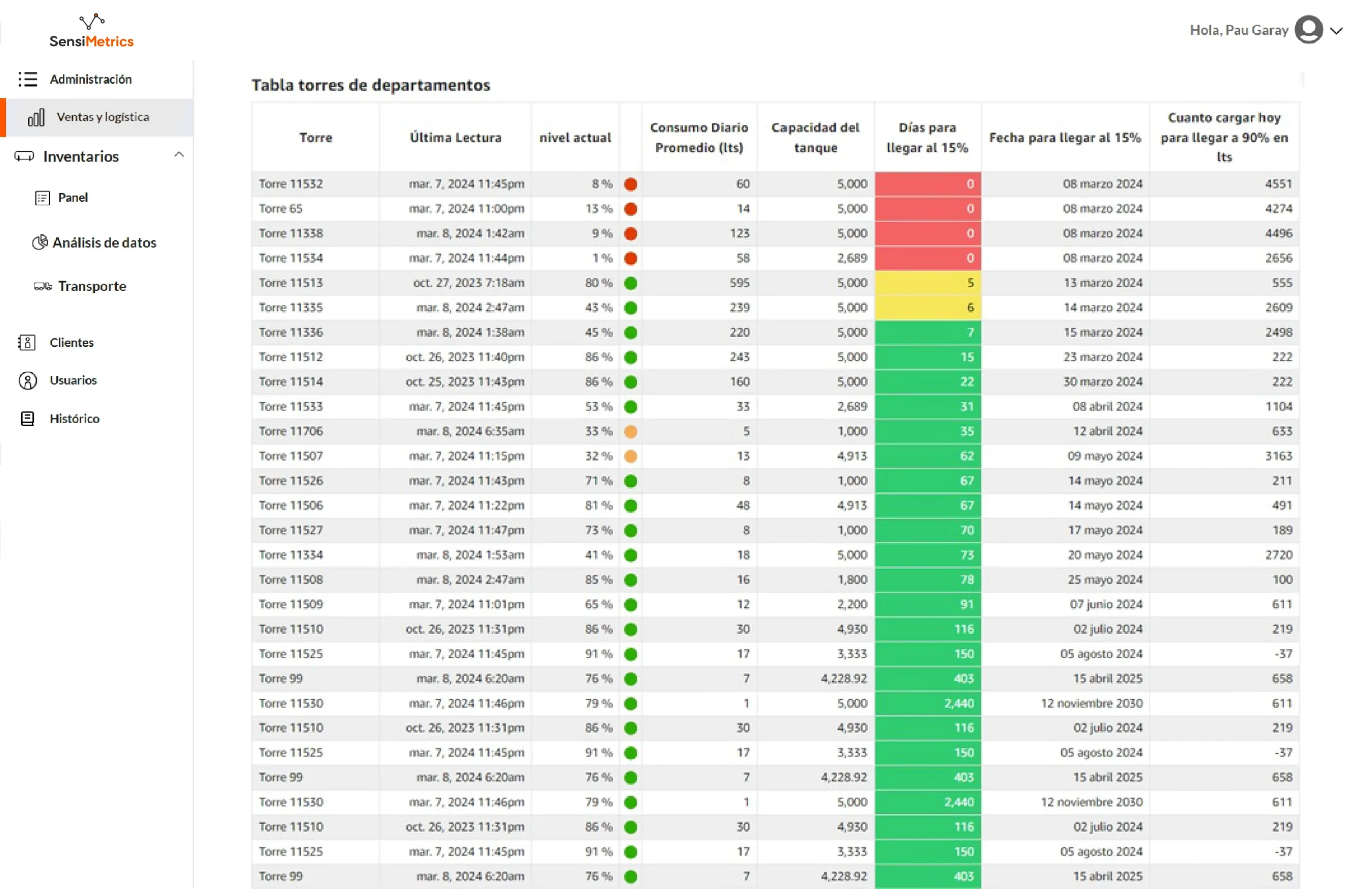Click the Usuarios person icon
Image resolution: width=1372 pixels, height=889 pixels.
(28, 381)
